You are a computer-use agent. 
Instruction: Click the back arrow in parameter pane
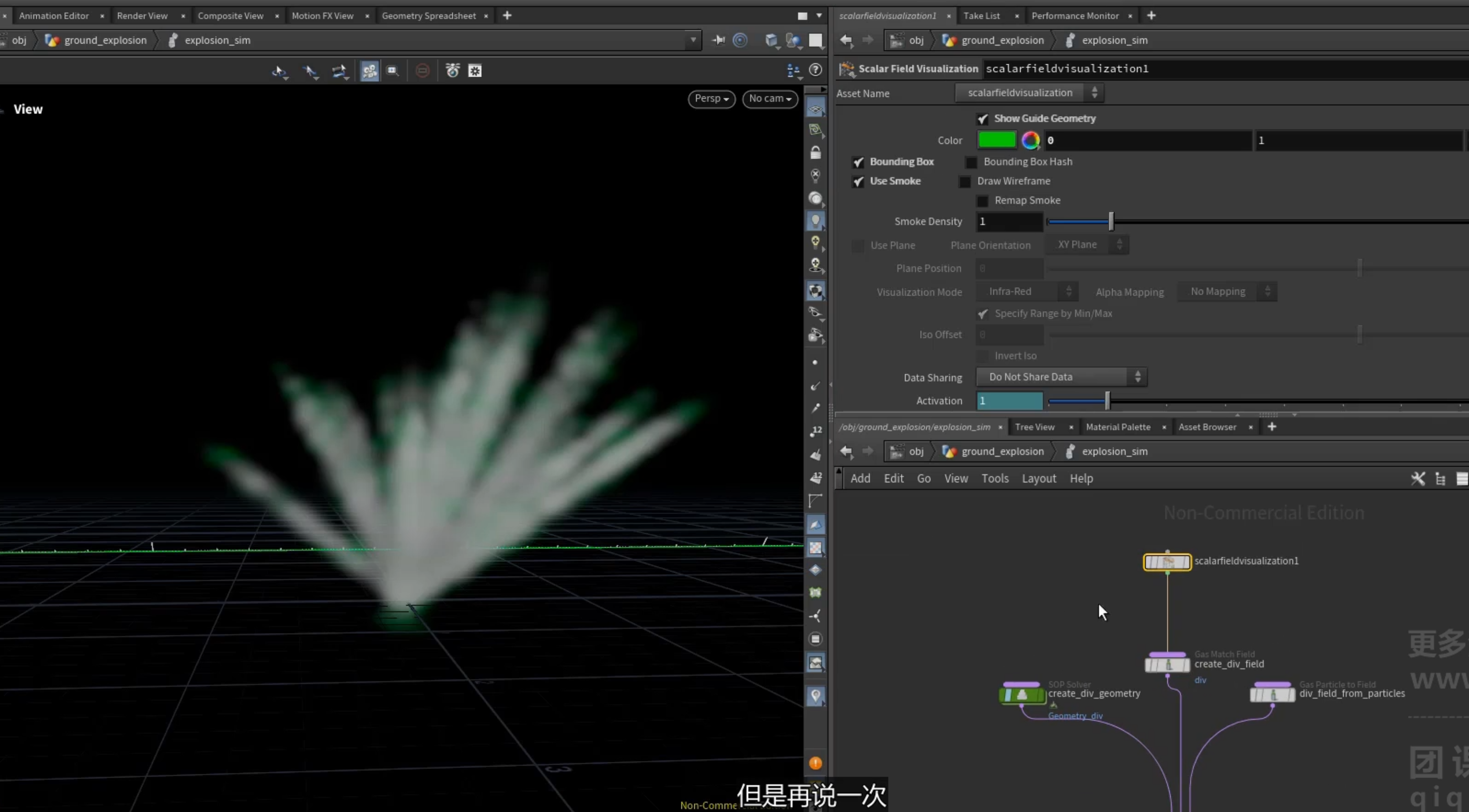[x=846, y=40]
